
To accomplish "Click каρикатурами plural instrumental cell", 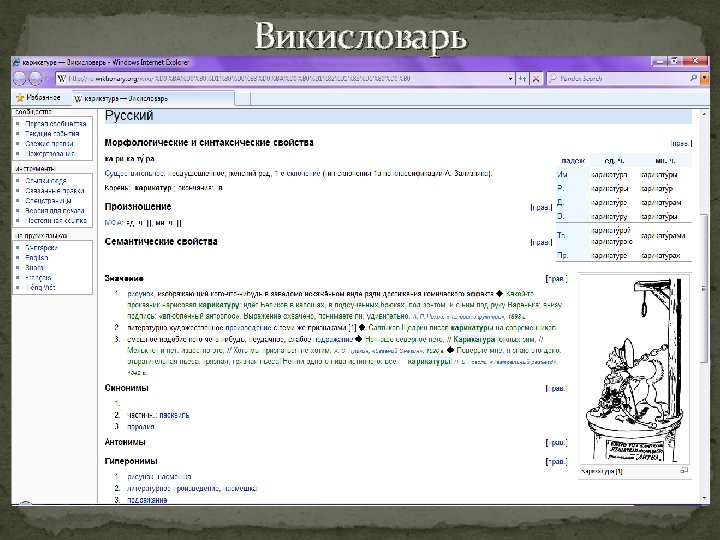I will [663, 236].
